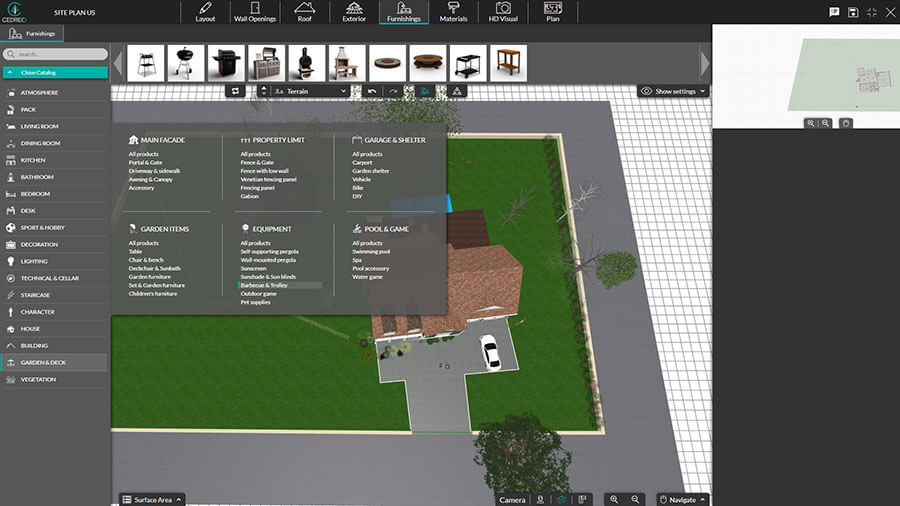Toggle the person view icon beside Camera

541,499
